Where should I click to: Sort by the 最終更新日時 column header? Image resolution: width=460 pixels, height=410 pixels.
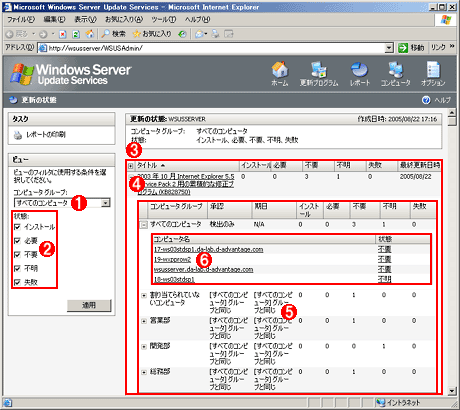(419, 165)
